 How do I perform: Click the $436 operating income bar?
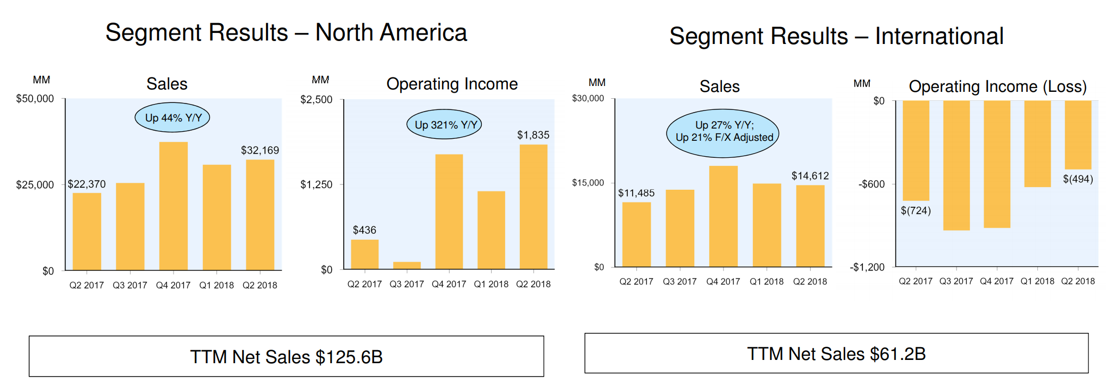365,254
